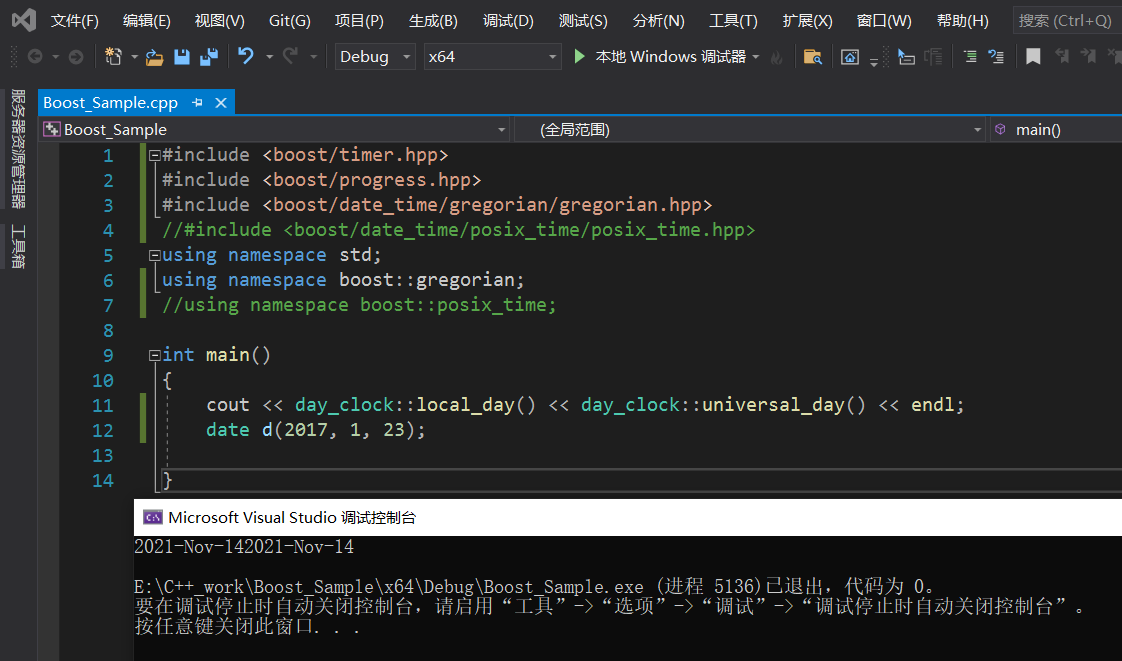This screenshot has height=661, width=1122.
Task: Open the navigate backward history dropdown arrow
Action: point(55,57)
